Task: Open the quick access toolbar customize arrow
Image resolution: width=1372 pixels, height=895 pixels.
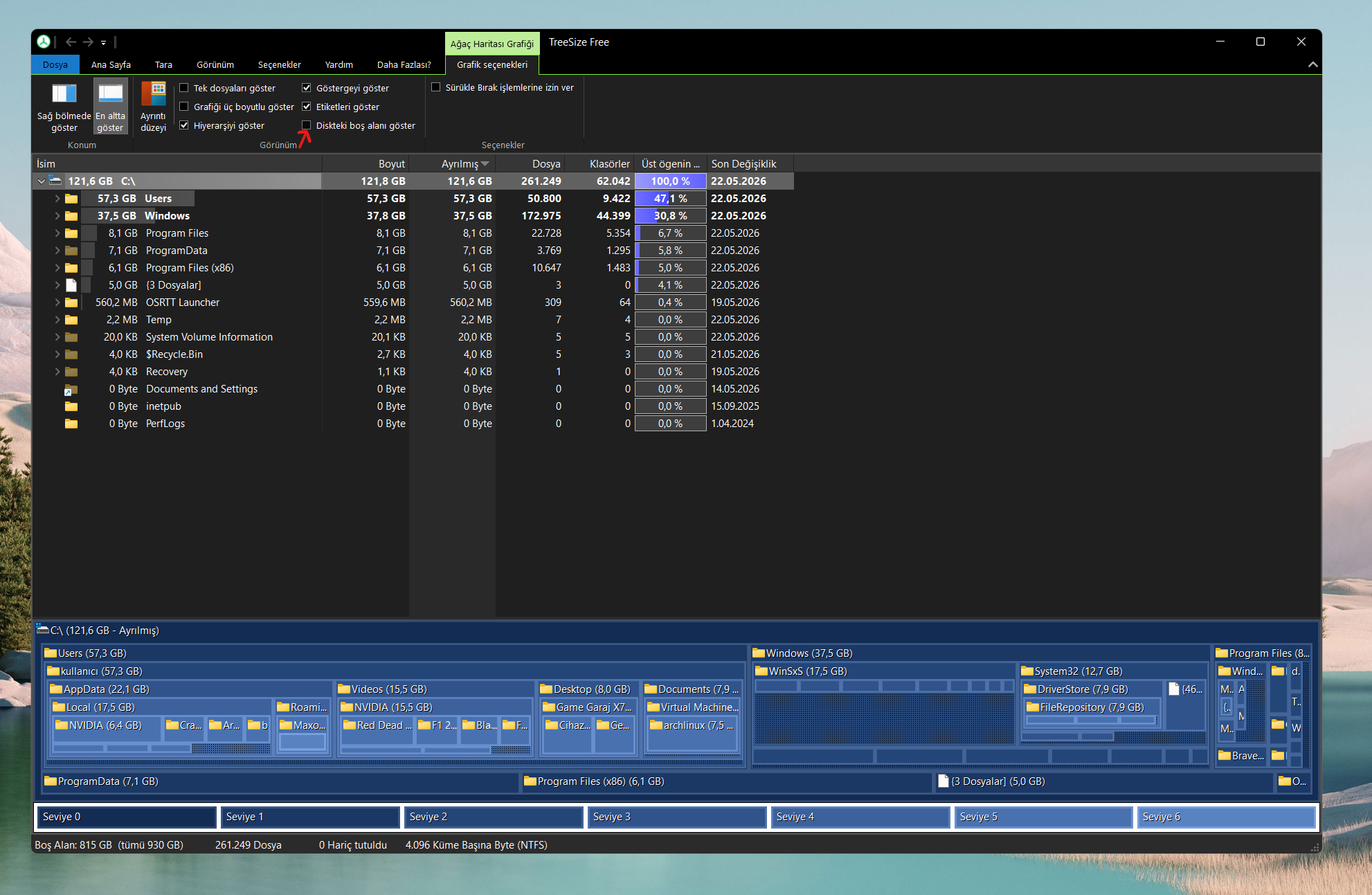Action: (x=103, y=43)
